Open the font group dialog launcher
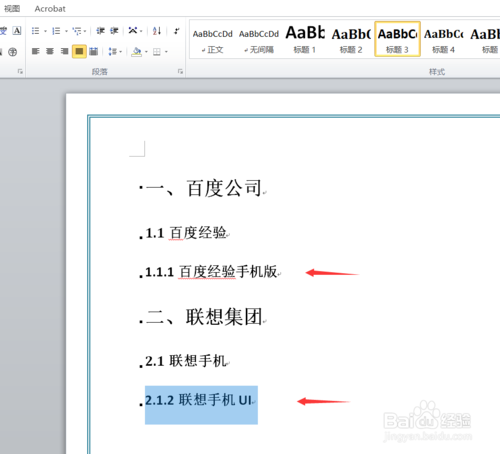Image resolution: width=500 pixels, height=454 pixels. click(20, 71)
